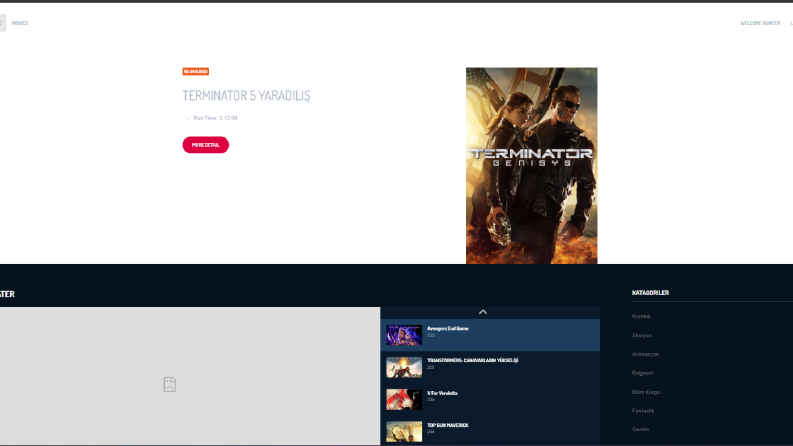This screenshot has height=446, width=793.
Task: Open the Terminator Genisys movie poster
Action: [x=532, y=166]
